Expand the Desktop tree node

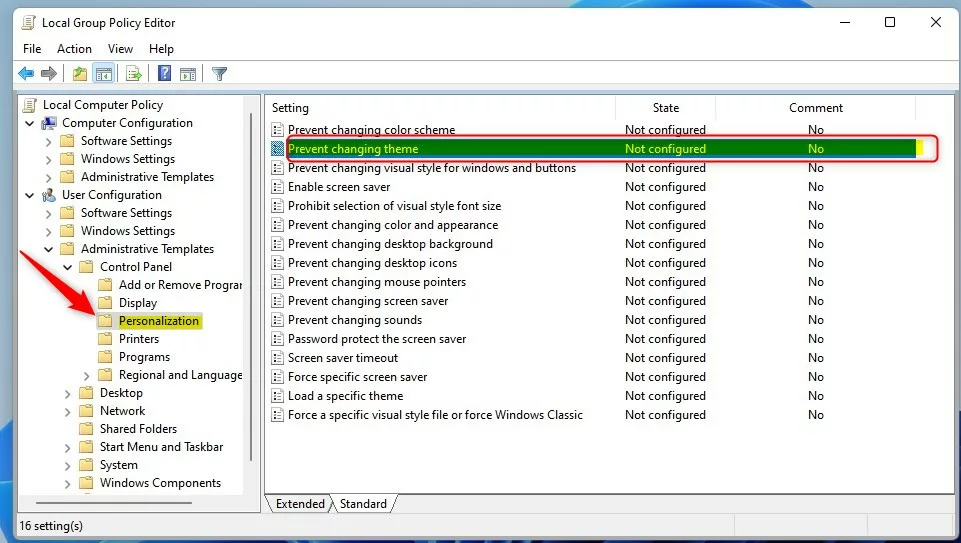[x=67, y=394]
